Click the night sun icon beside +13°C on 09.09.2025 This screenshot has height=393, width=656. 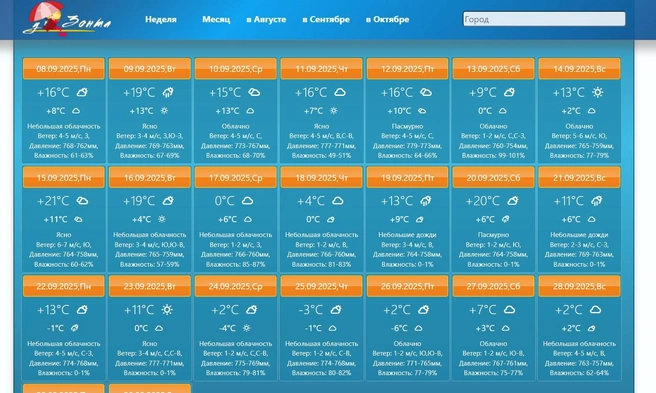pyautogui.click(x=164, y=111)
